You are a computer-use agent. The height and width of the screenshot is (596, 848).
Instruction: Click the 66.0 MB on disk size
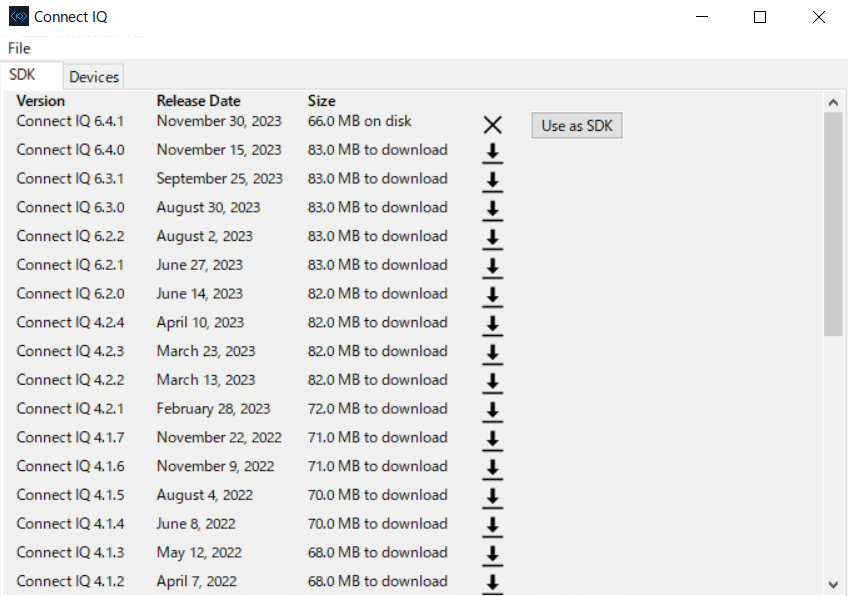[x=360, y=121]
